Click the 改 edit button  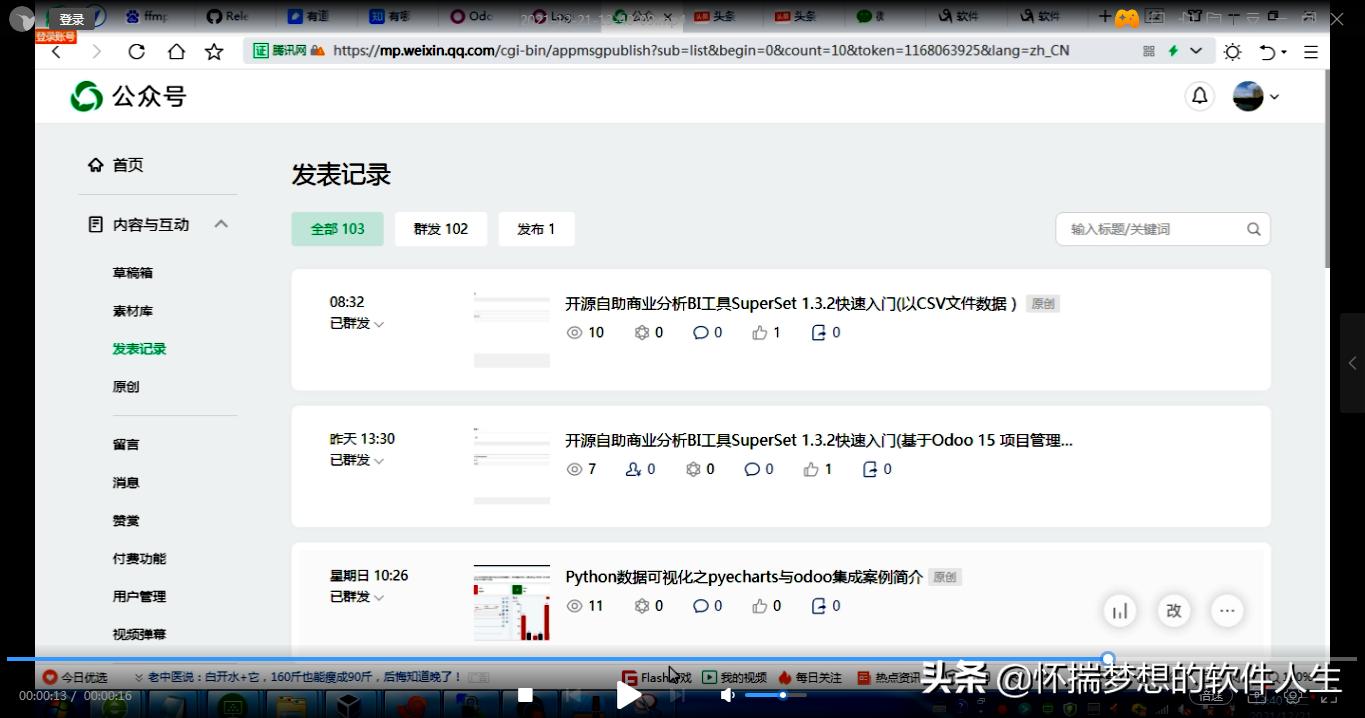click(x=1173, y=610)
